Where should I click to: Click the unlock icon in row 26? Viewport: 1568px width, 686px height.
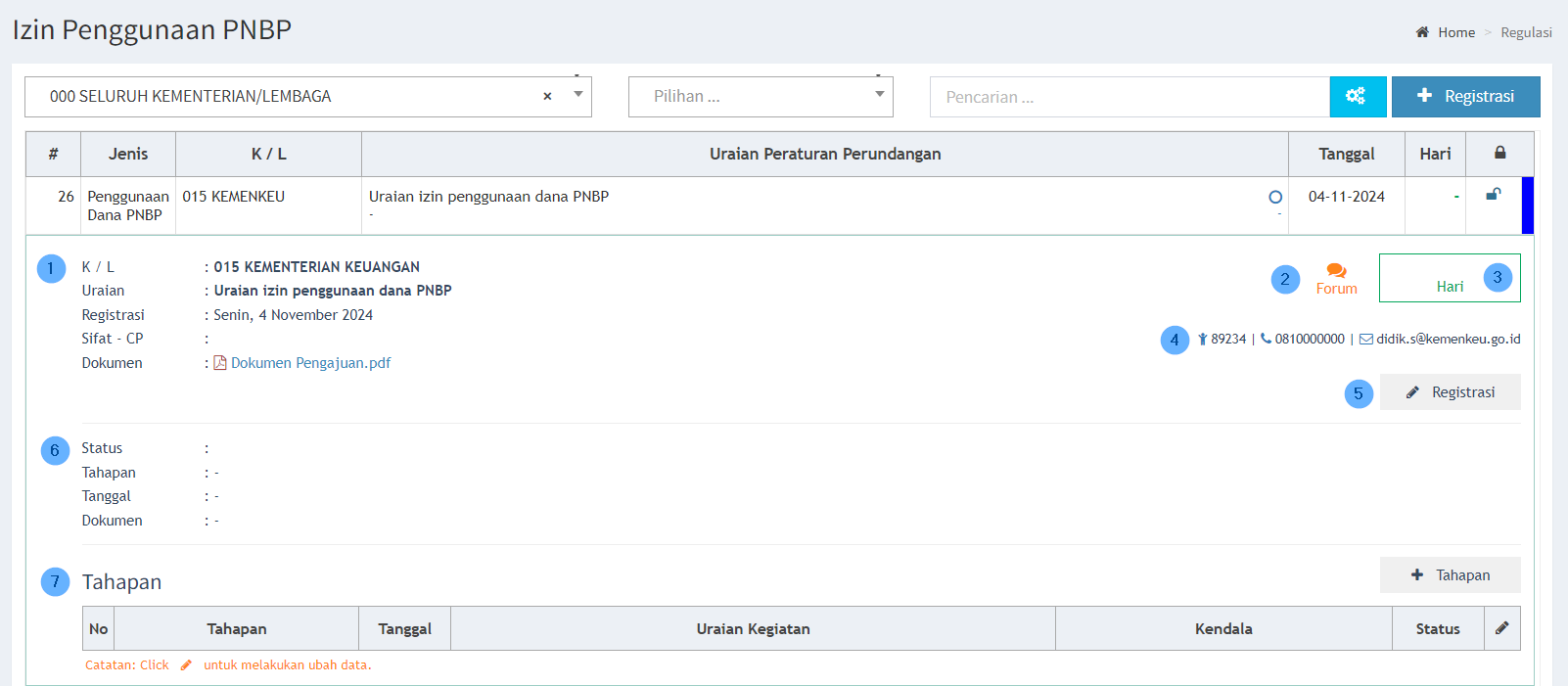click(1493, 195)
